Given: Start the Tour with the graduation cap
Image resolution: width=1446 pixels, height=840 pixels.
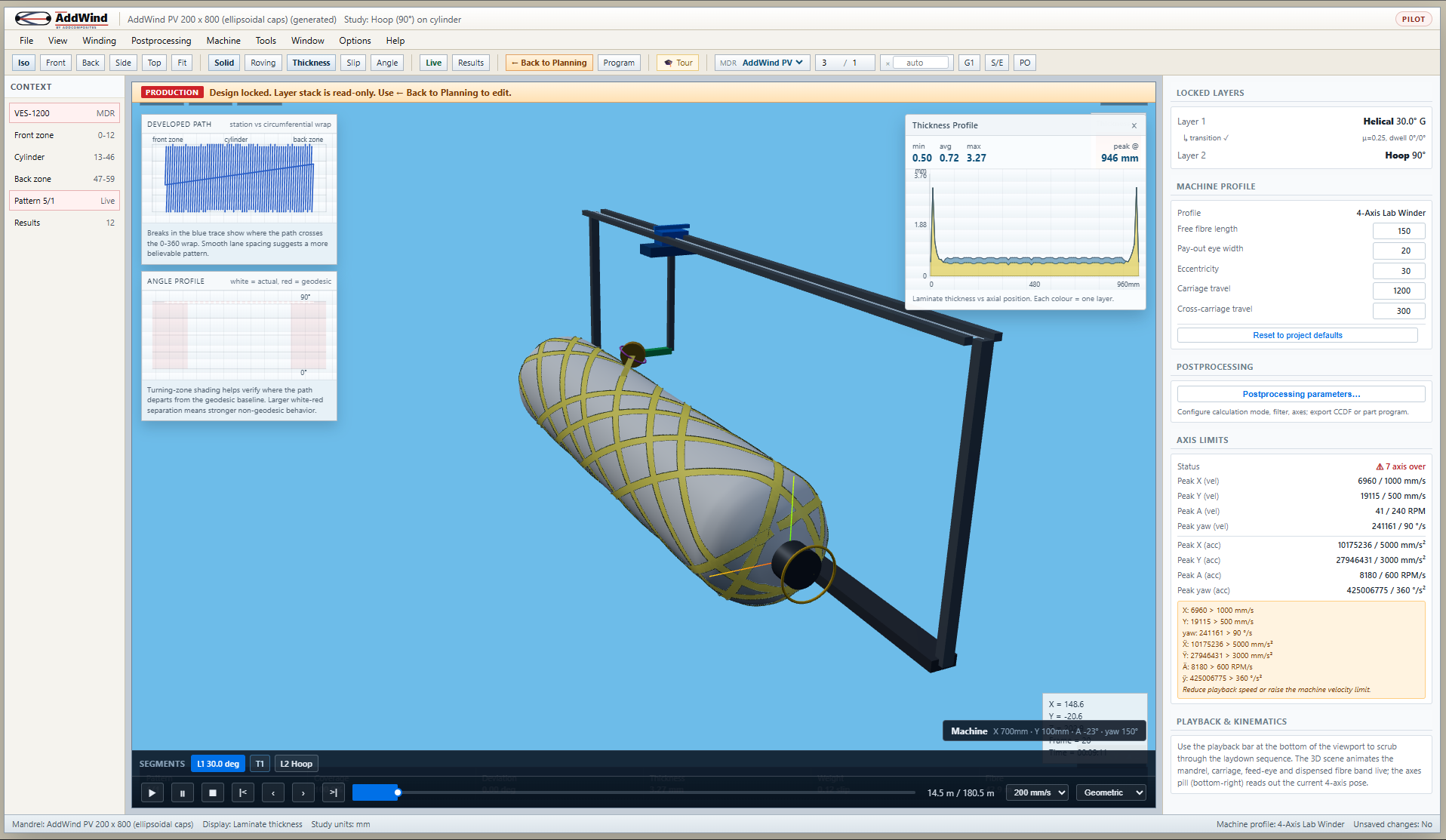Looking at the screenshot, I should pos(678,63).
